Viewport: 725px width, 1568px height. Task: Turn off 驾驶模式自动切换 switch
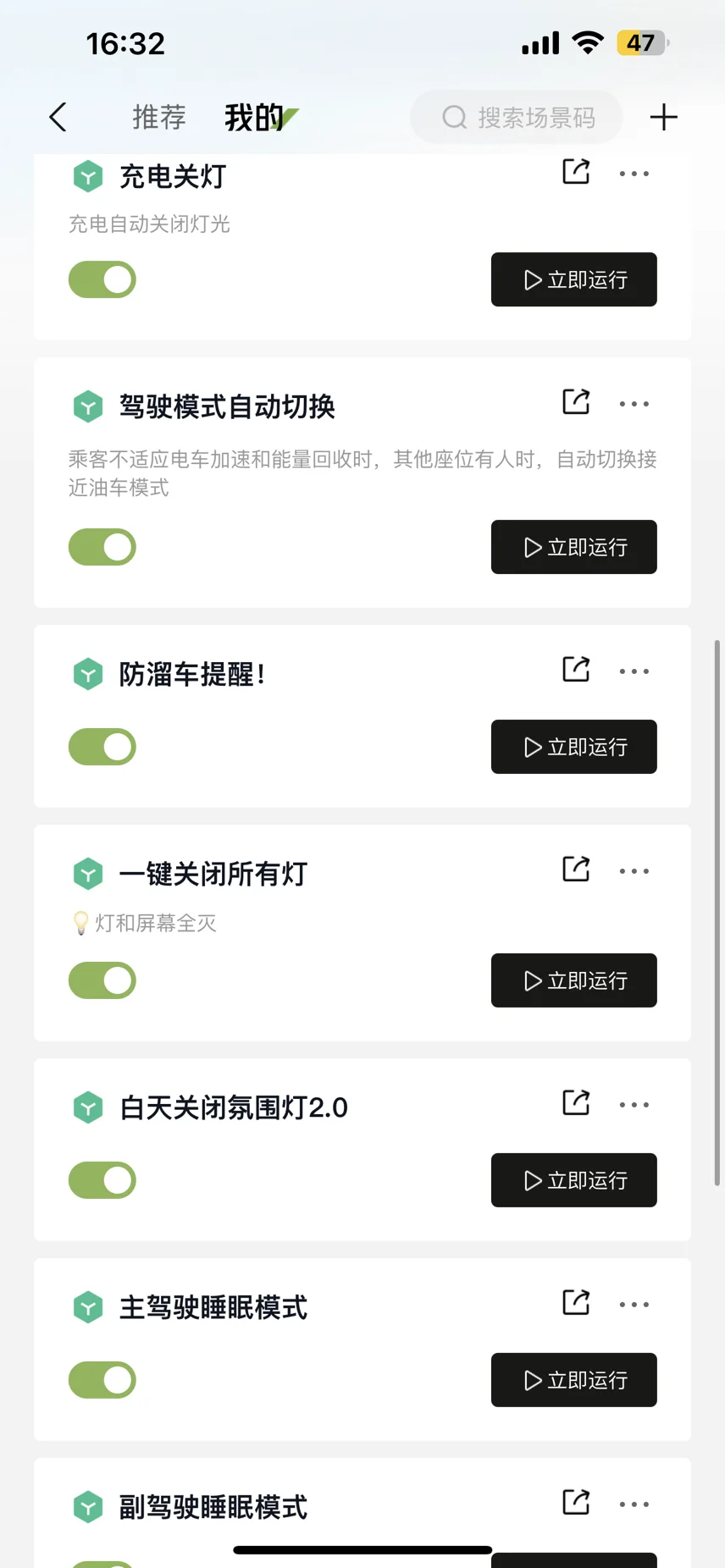pyautogui.click(x=102, y=547)
